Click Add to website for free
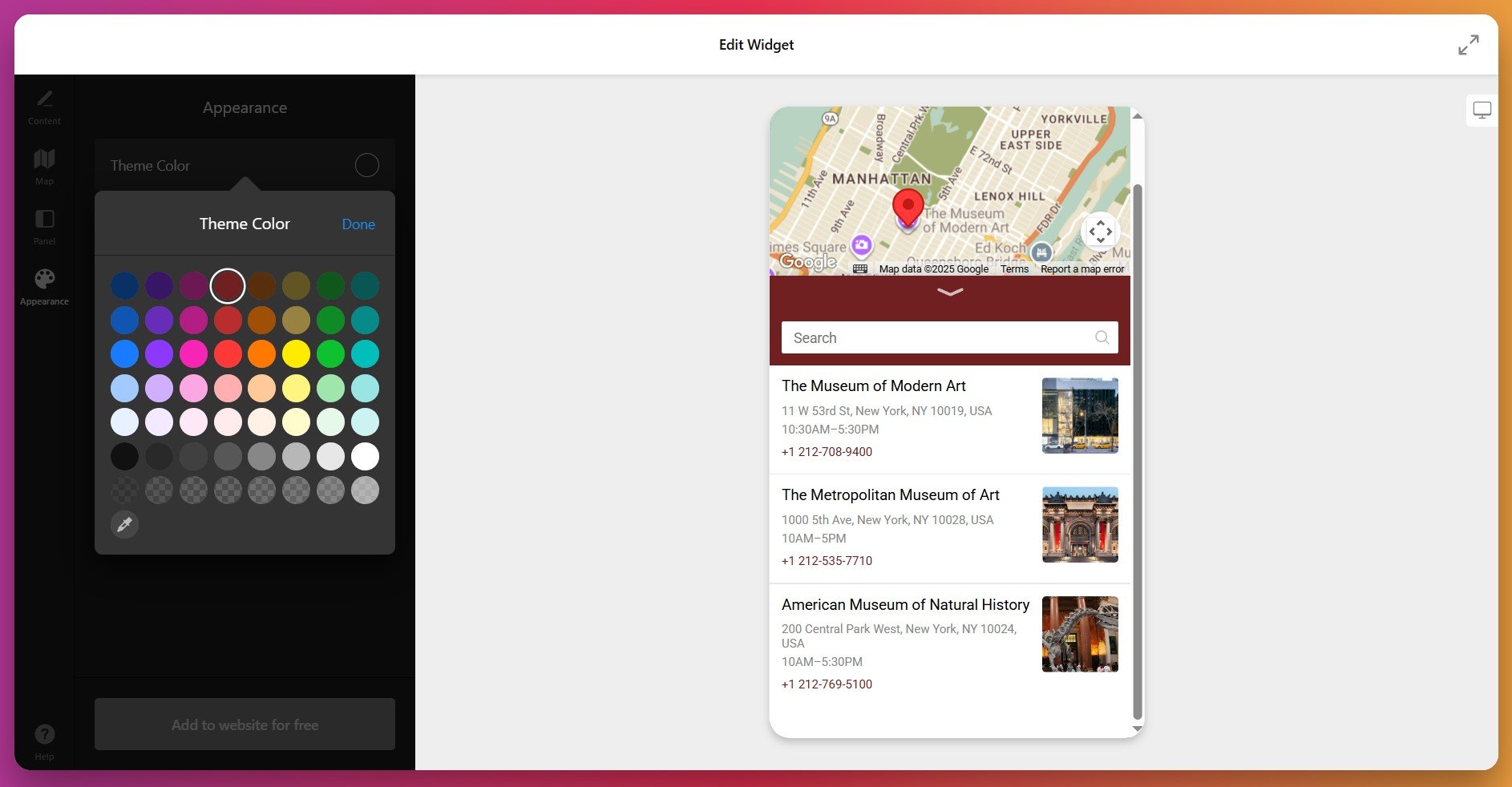1512x787 pixels. pyautogui.click(x=245, y=724)
